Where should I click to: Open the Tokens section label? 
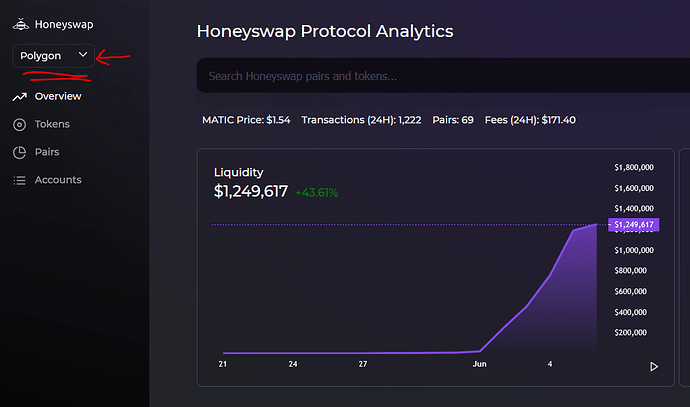click(52, 125)
